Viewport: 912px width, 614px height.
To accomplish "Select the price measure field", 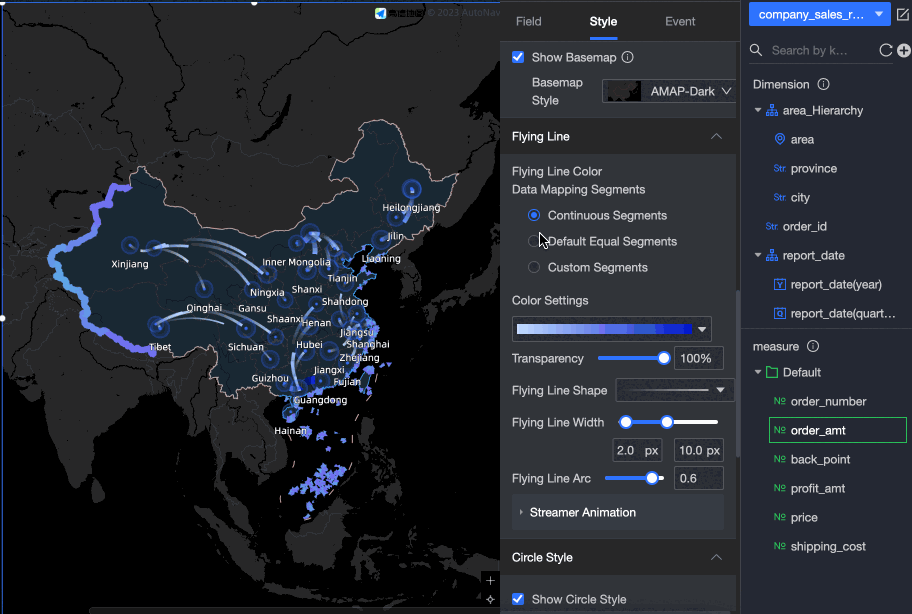I will coord(804,517).
